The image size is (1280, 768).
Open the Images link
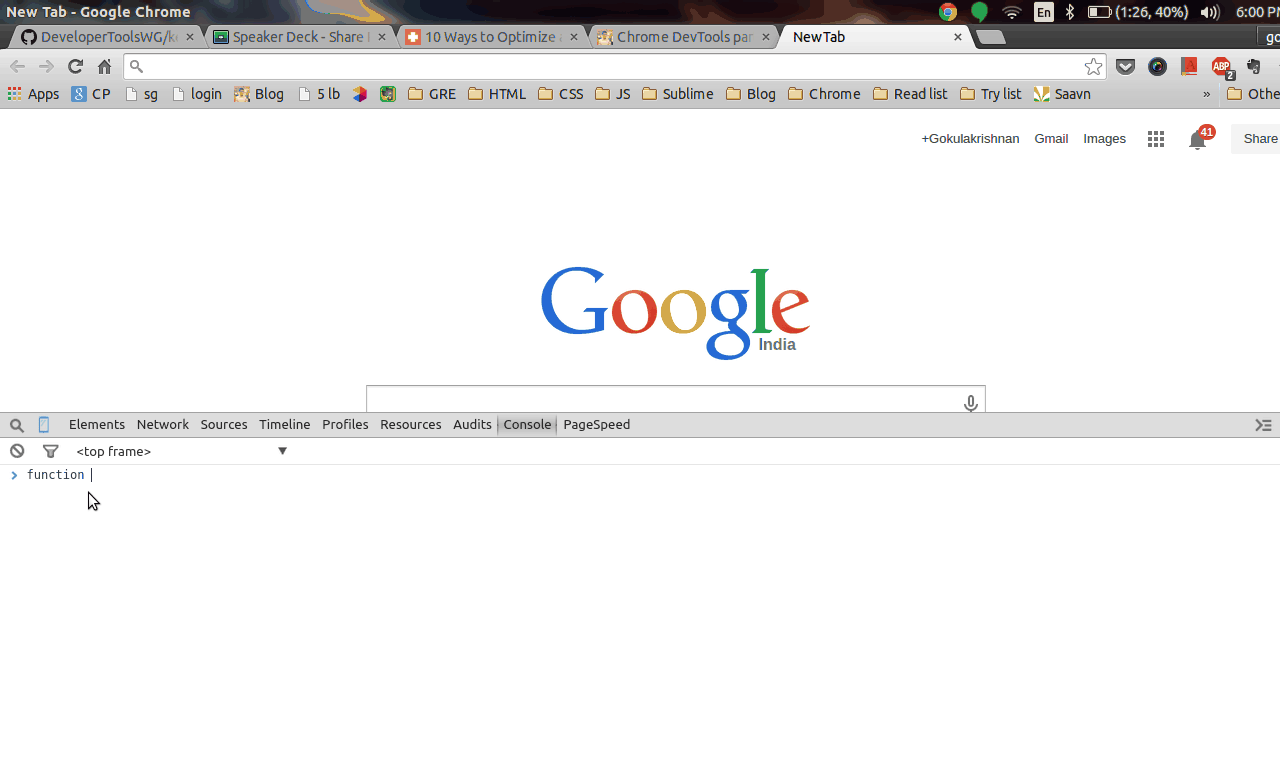(x=1105, y=139)
